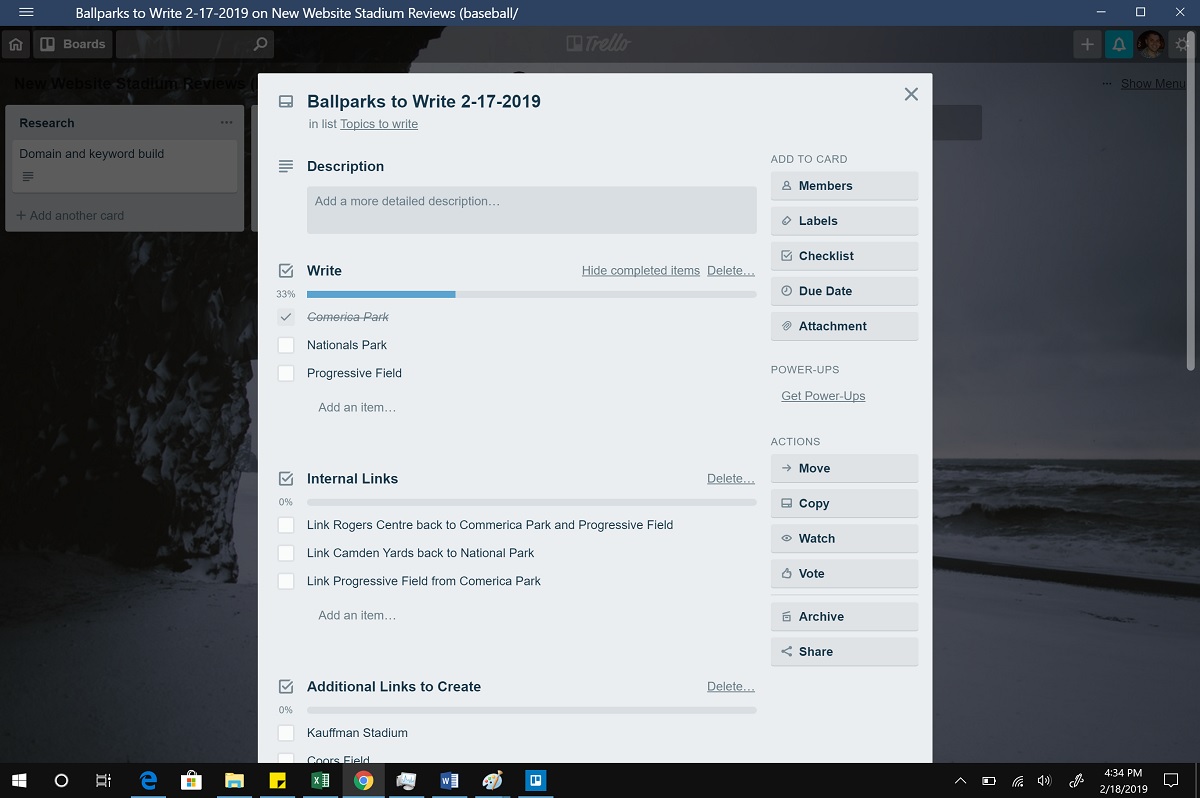The height and width of the screenshot is (798, 1200).
Task: Show hidden system tray icons
Action: pos(961,780)
